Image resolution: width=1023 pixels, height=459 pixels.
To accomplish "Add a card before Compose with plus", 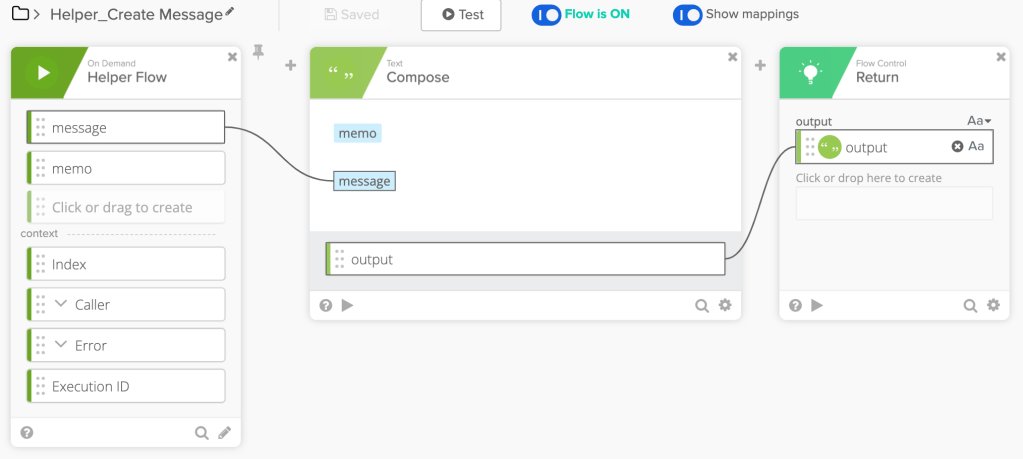I will pyautogui.click(x=291, y=66).
